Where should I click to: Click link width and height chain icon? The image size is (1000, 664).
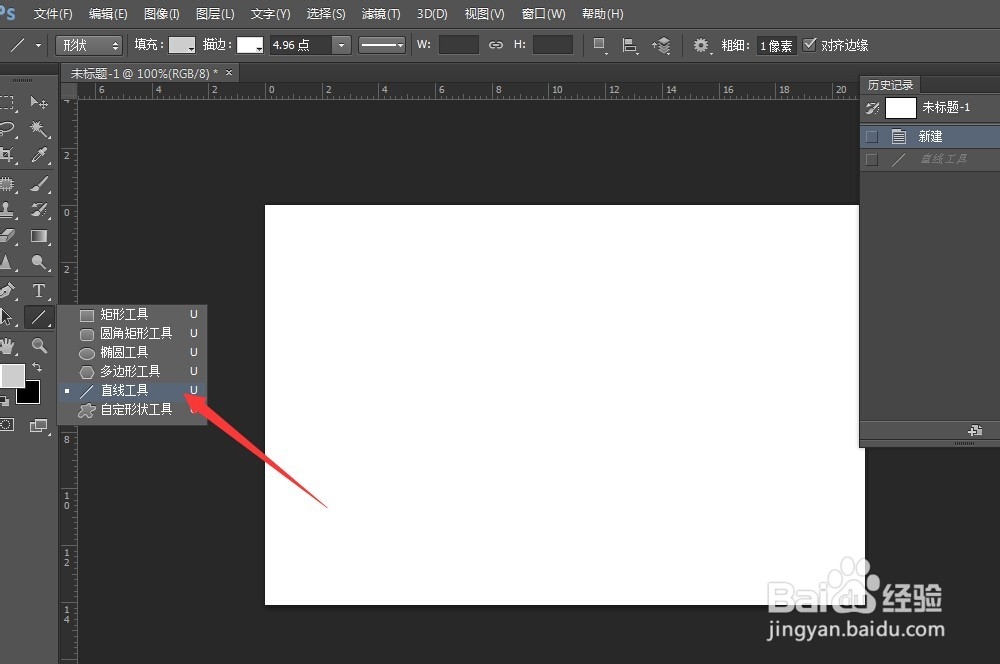[x=496, y=45]
